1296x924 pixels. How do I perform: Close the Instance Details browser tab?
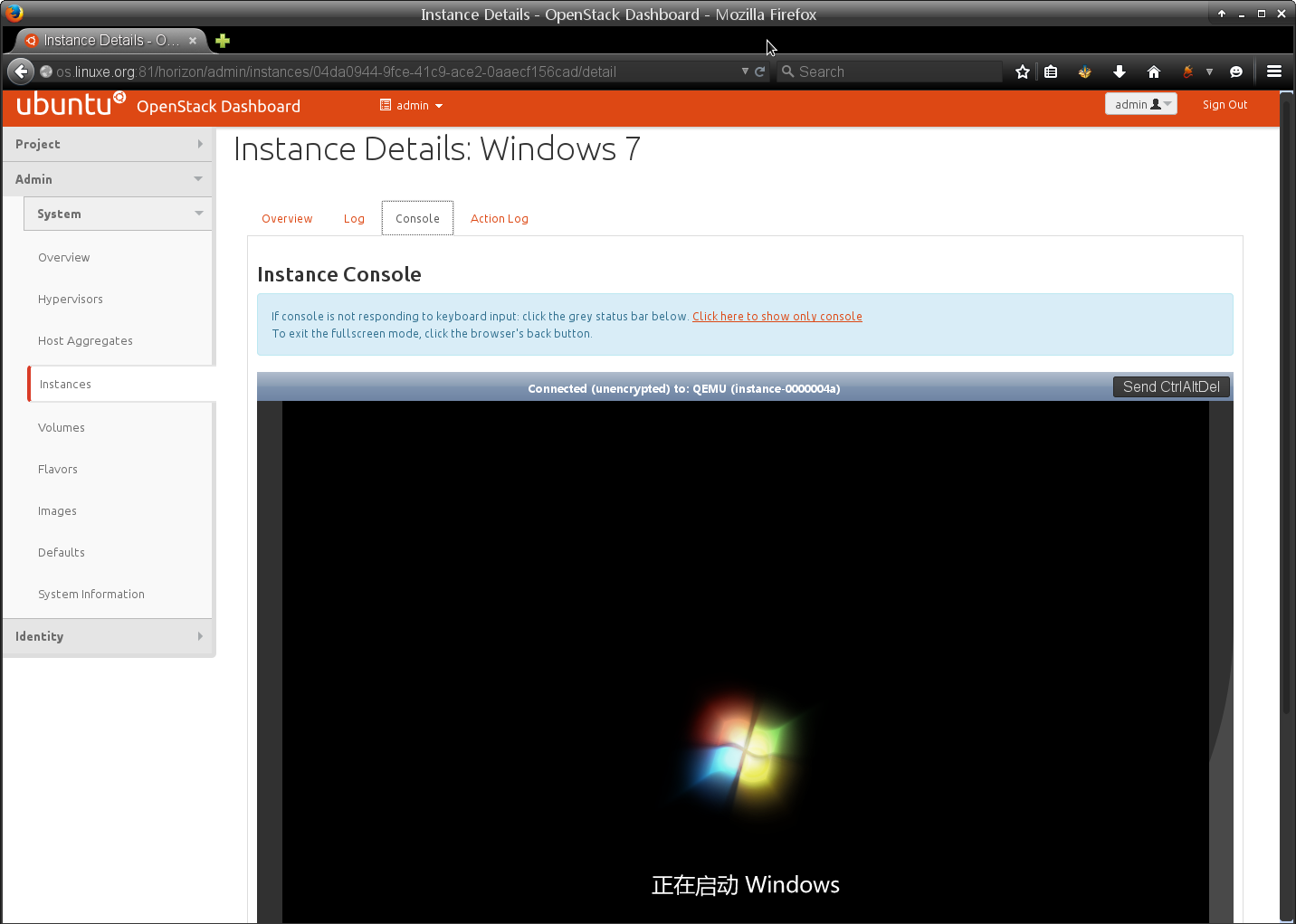pos(193,41)
